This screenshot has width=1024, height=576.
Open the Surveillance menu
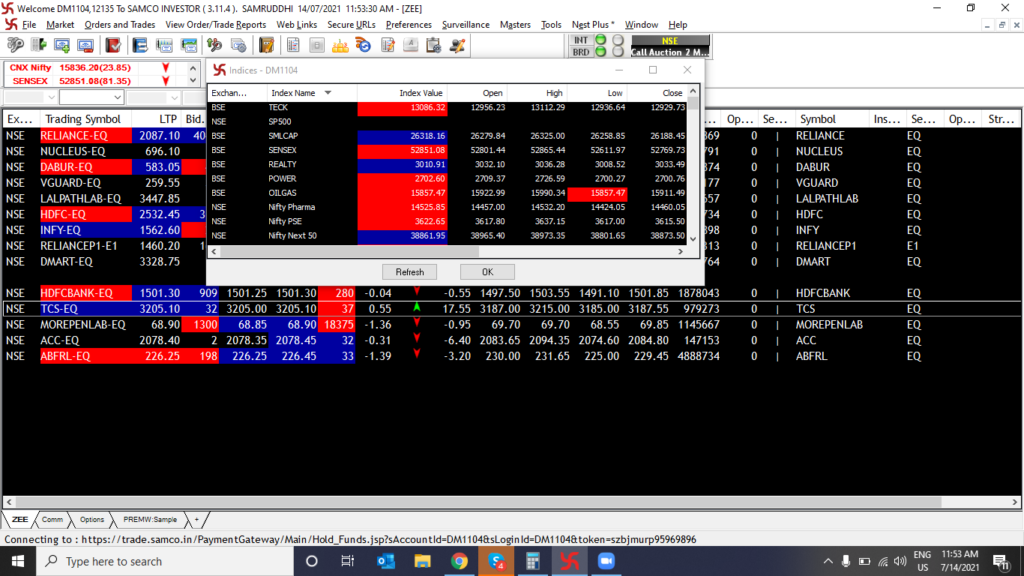pos(465,24)
